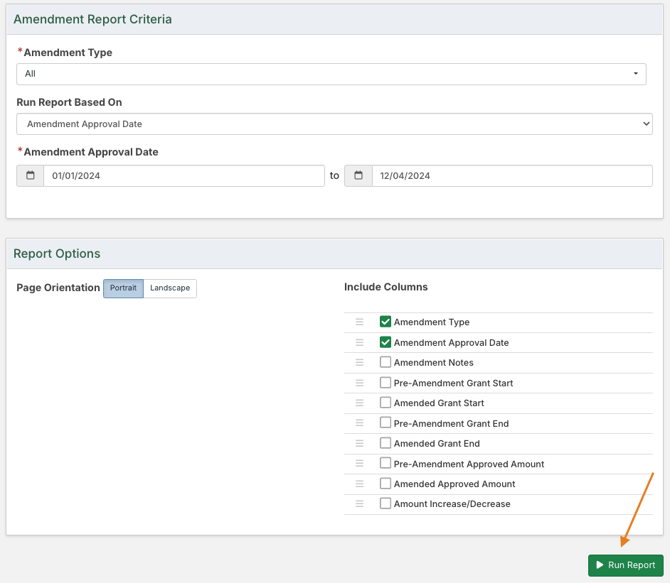
Task: Open the Amendment Type dropdown
Action: point(331,74)
